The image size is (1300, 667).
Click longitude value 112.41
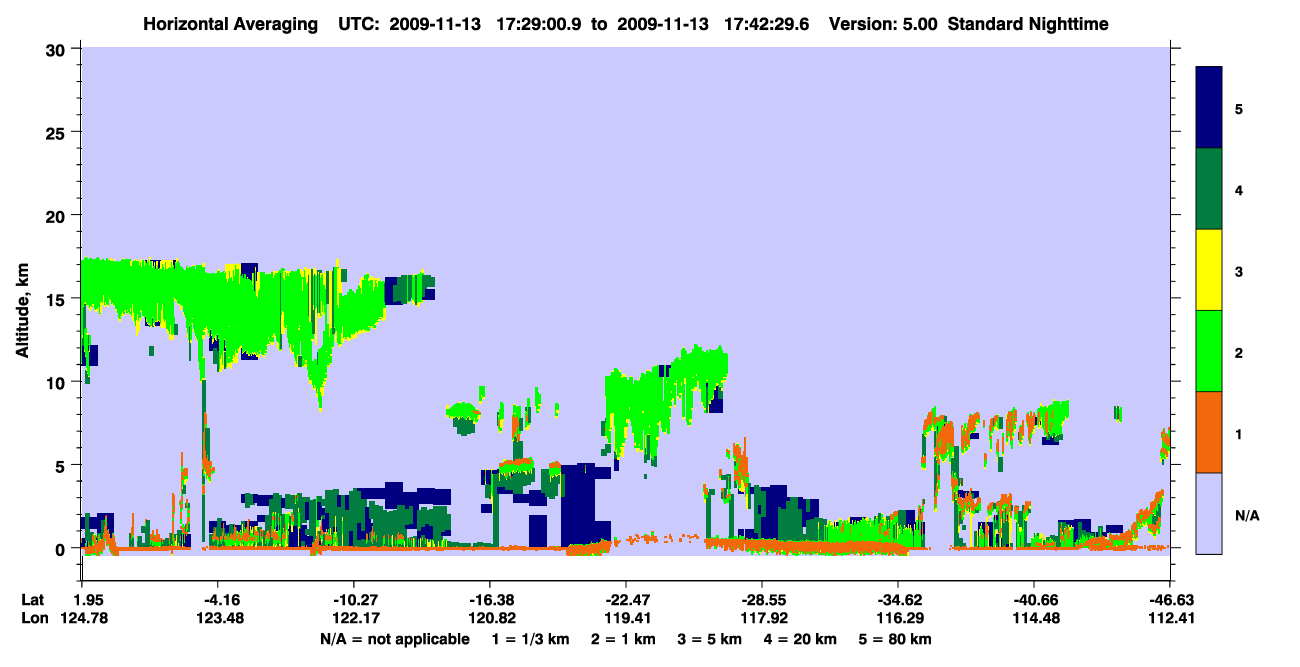[x=1170, y=618]
